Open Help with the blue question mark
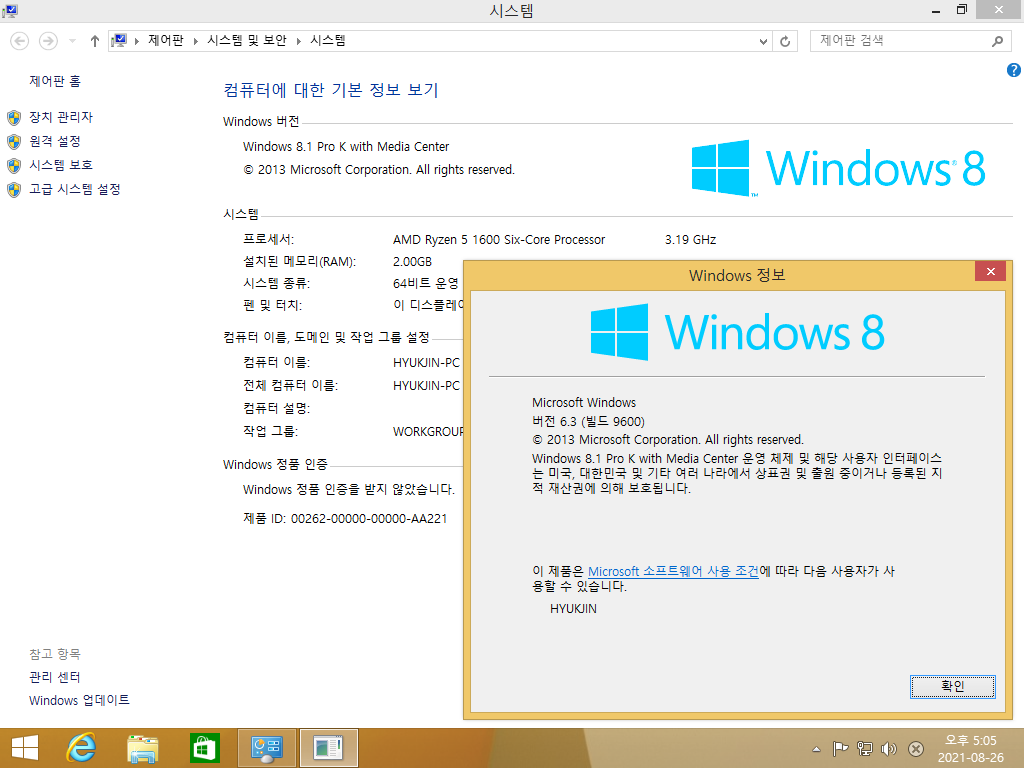1024x768 pixels. tap(1014, 70)
